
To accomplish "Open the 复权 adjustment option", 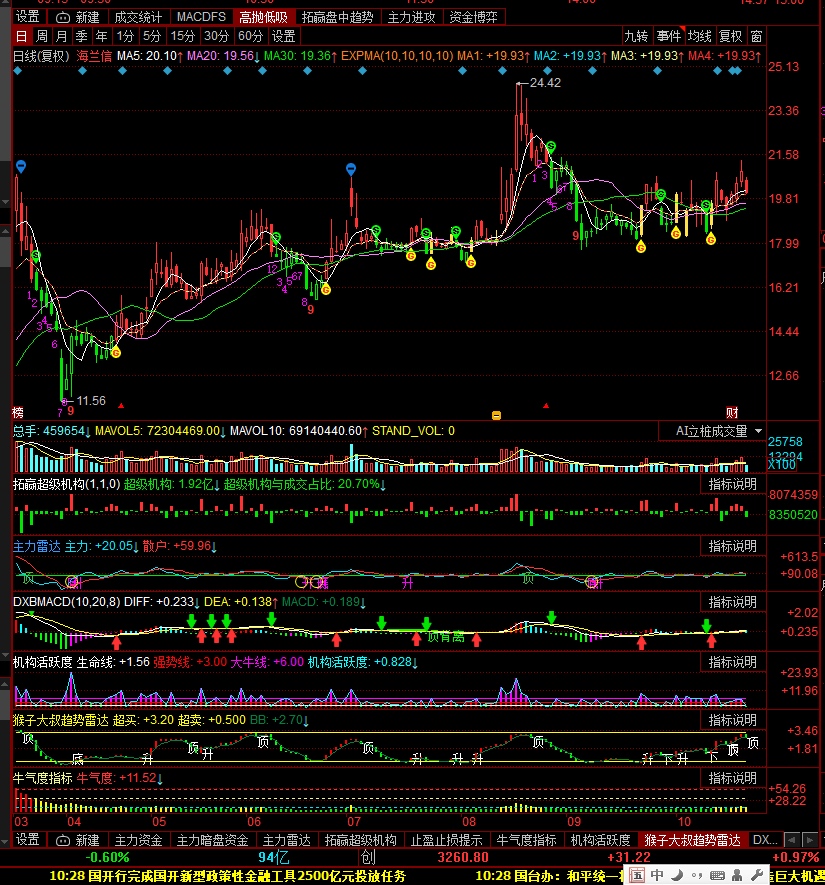I will (x=731, y=37).
